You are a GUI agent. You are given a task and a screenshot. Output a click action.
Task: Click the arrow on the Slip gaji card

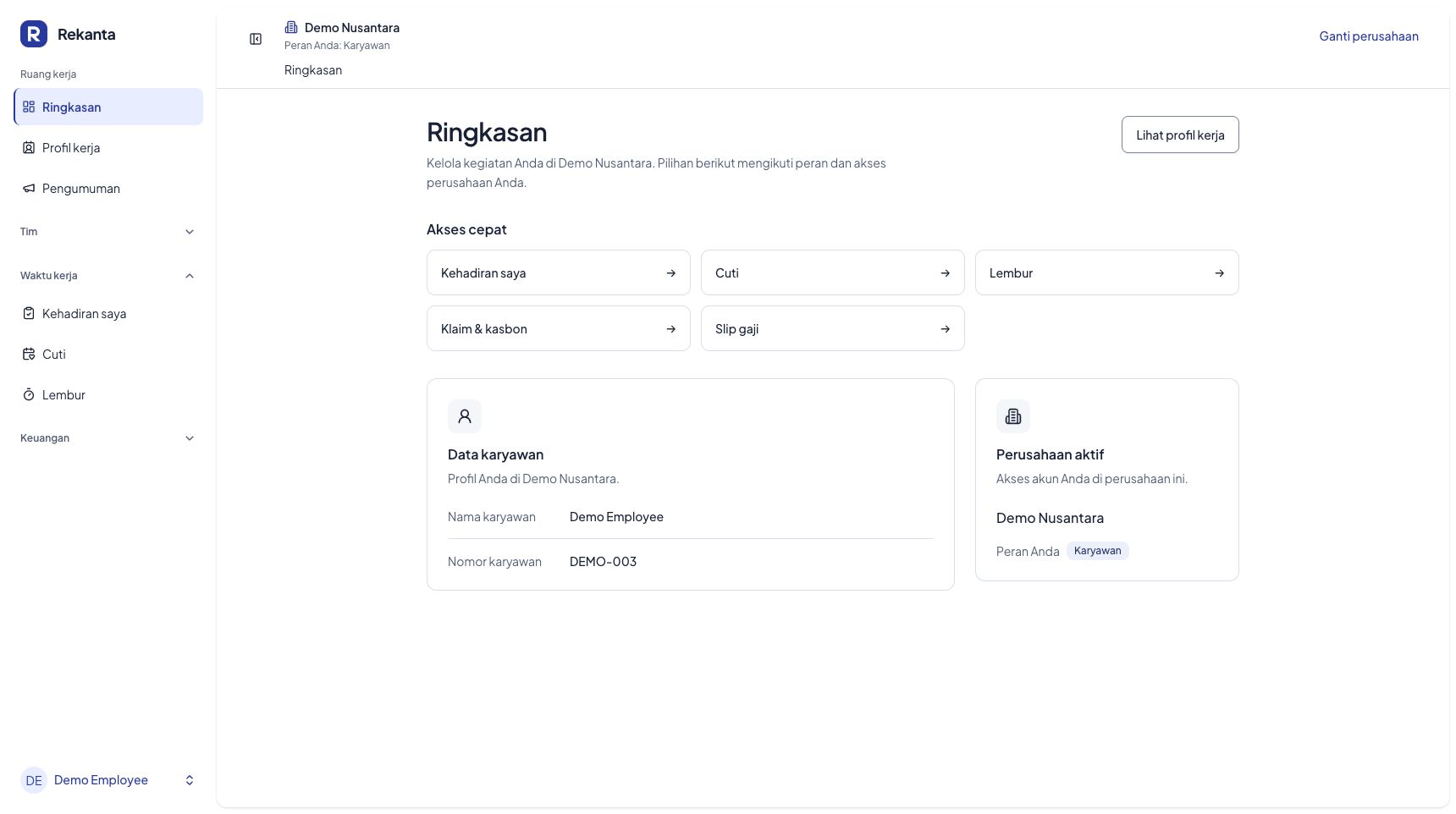[946, 328]
